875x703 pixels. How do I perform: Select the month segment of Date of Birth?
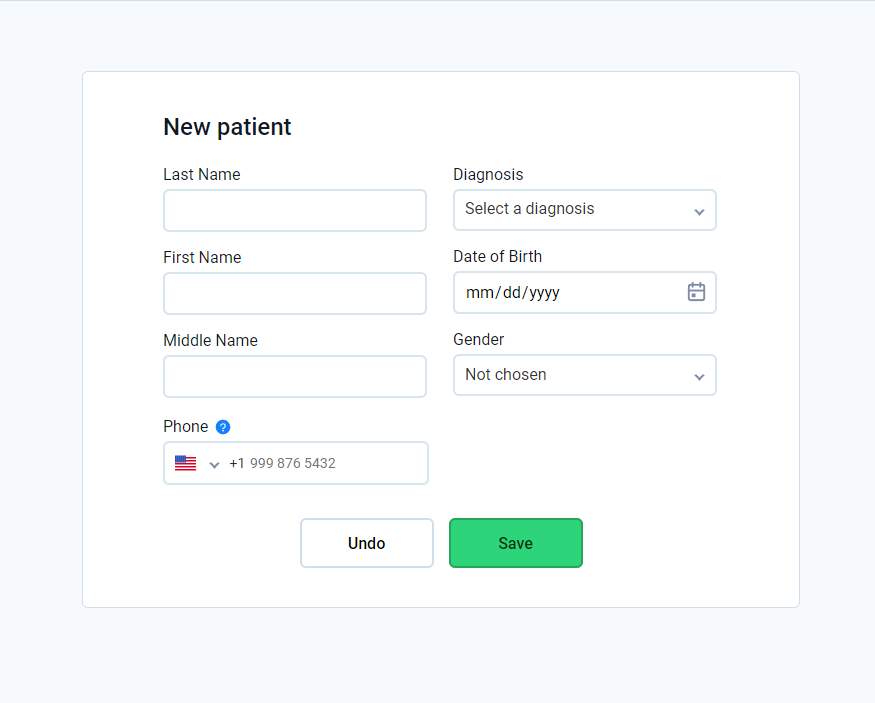[x=481, y=293]
